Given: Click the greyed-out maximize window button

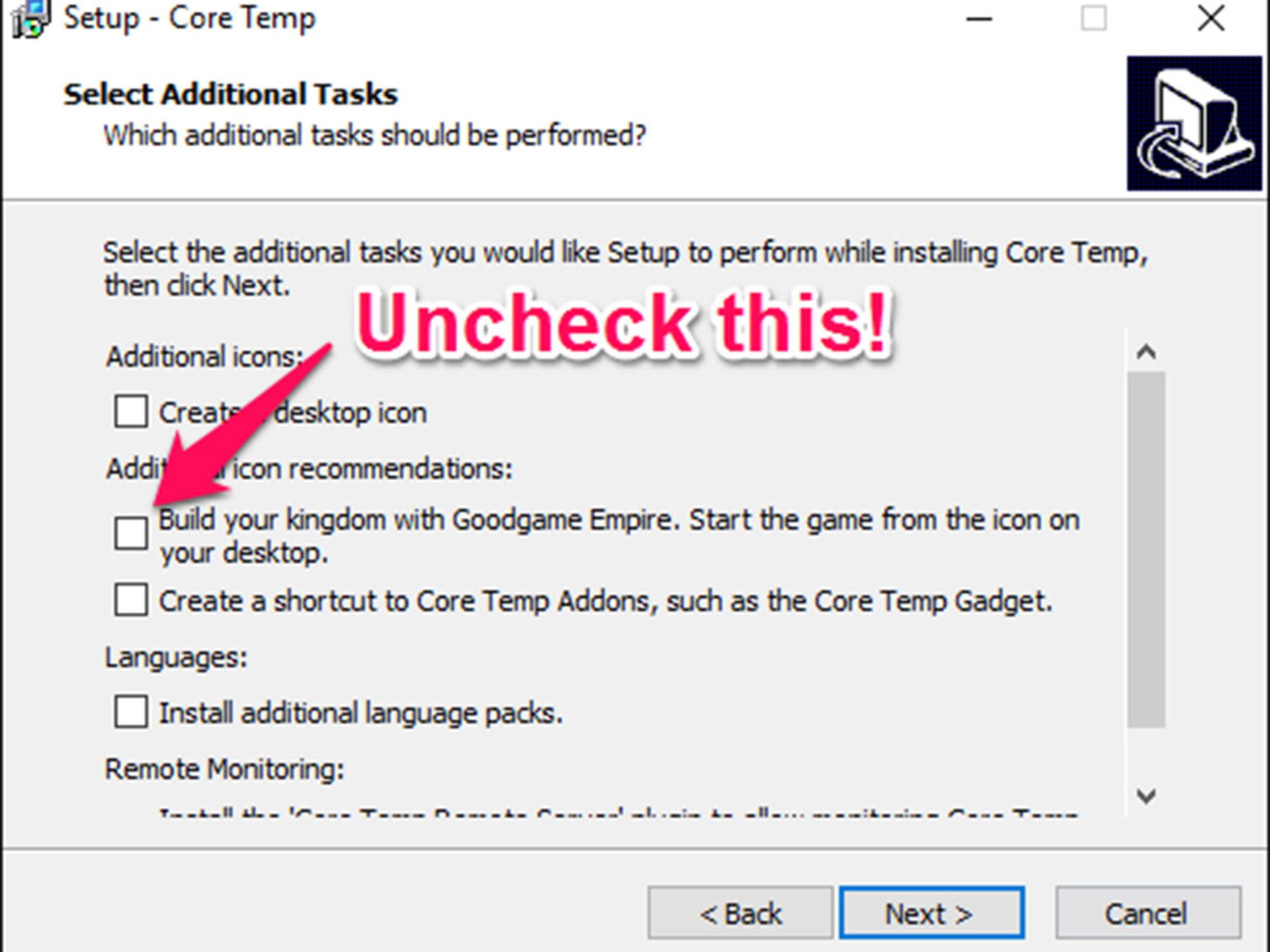Looking at the screenshot, I should (1093, 19).
